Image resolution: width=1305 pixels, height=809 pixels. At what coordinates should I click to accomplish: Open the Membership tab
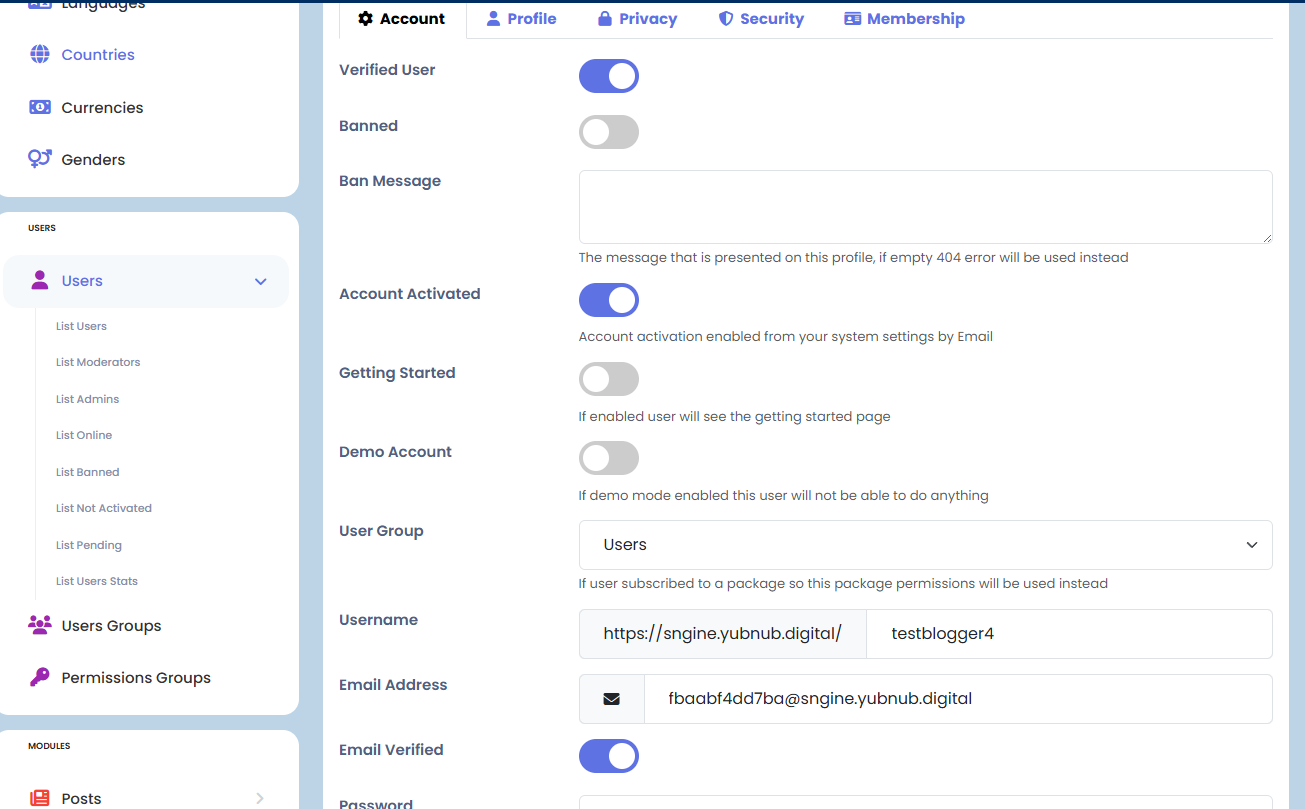904,18
